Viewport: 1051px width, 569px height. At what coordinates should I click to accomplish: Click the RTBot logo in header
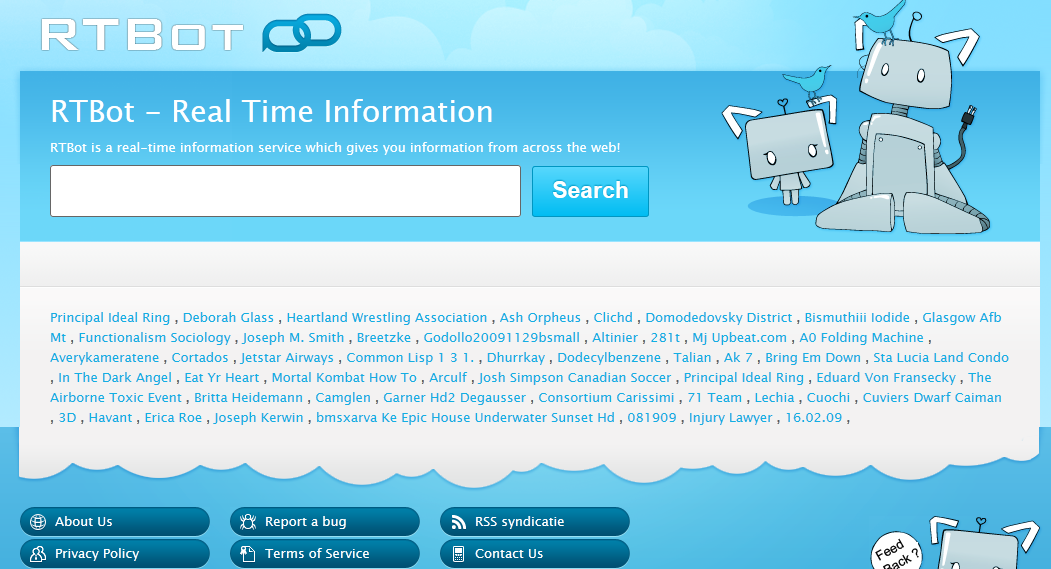(x=191, y=34)
